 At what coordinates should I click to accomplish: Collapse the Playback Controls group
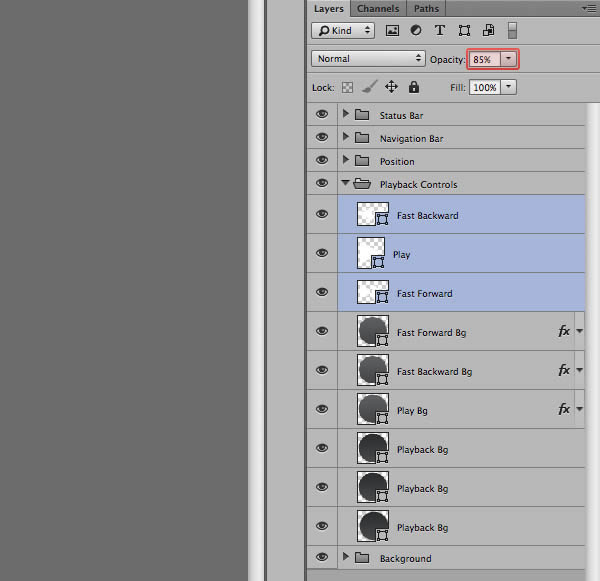(x=346, y=183)
